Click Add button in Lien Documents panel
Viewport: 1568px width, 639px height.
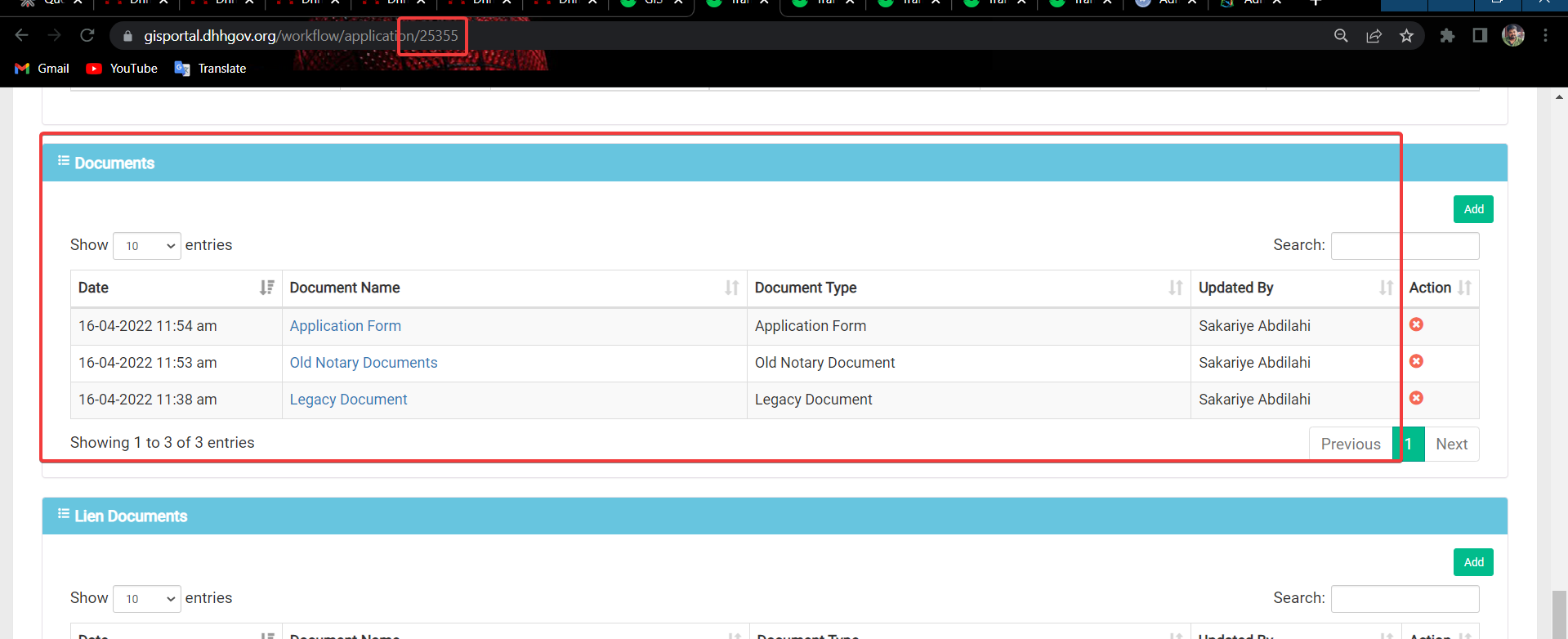pos(1473,562)
